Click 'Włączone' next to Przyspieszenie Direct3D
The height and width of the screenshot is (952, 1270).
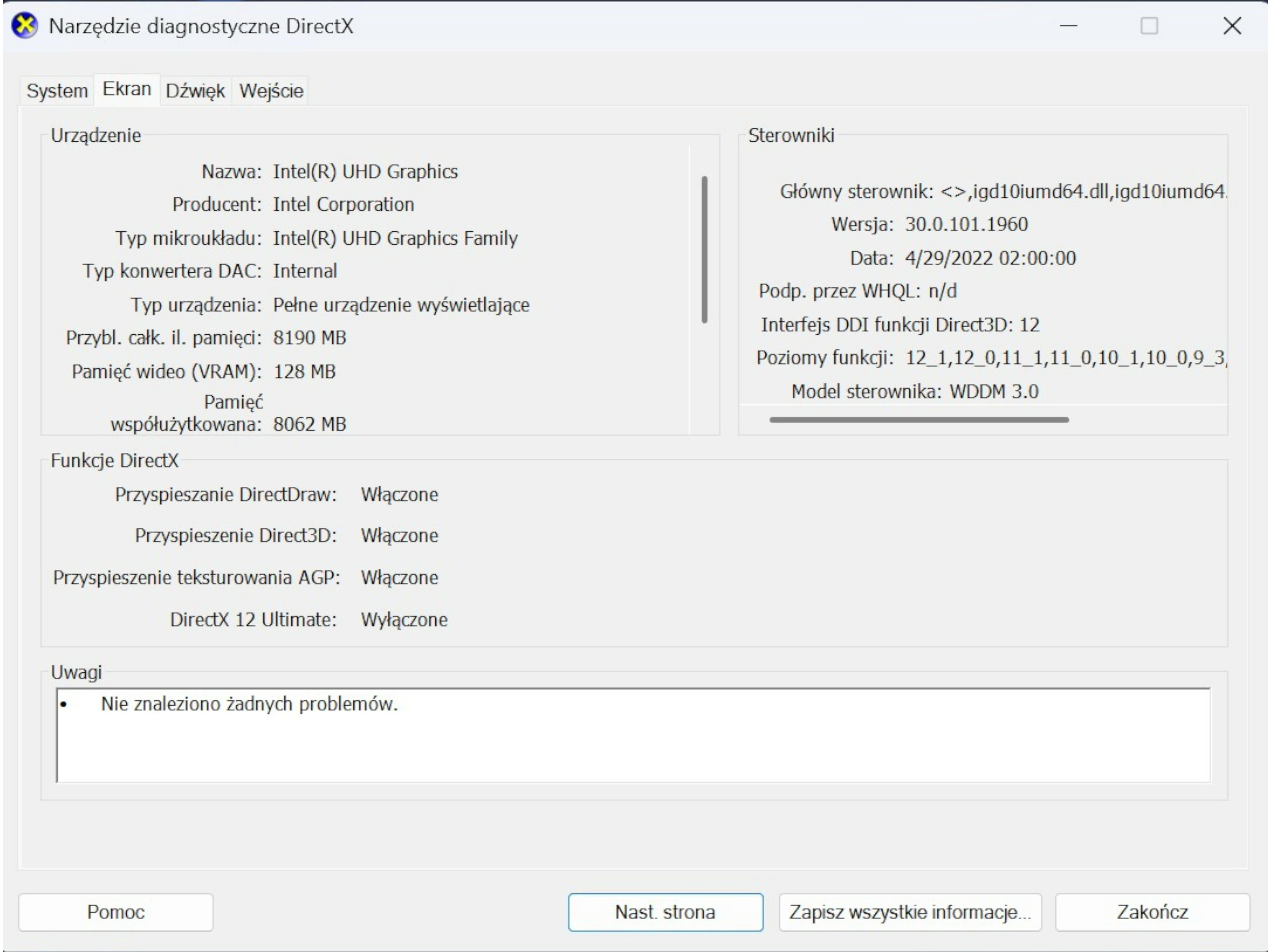pos(399,535)
